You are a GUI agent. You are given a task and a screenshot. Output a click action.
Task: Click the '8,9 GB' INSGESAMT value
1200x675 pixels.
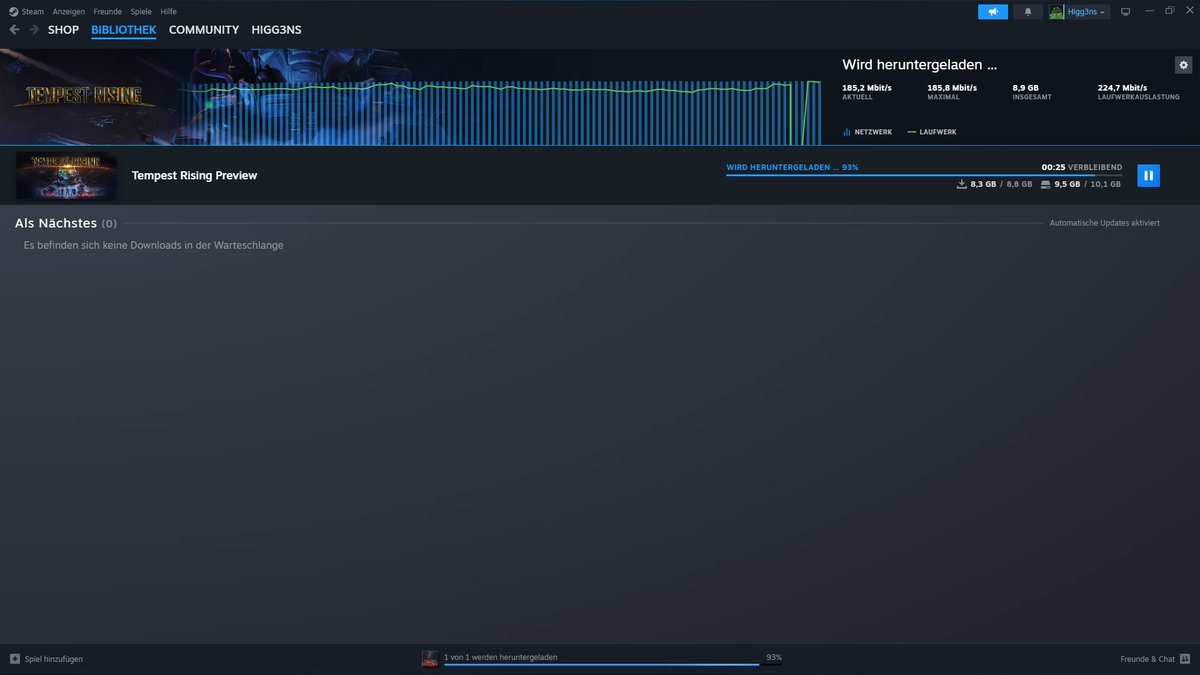coord(1025,88)
